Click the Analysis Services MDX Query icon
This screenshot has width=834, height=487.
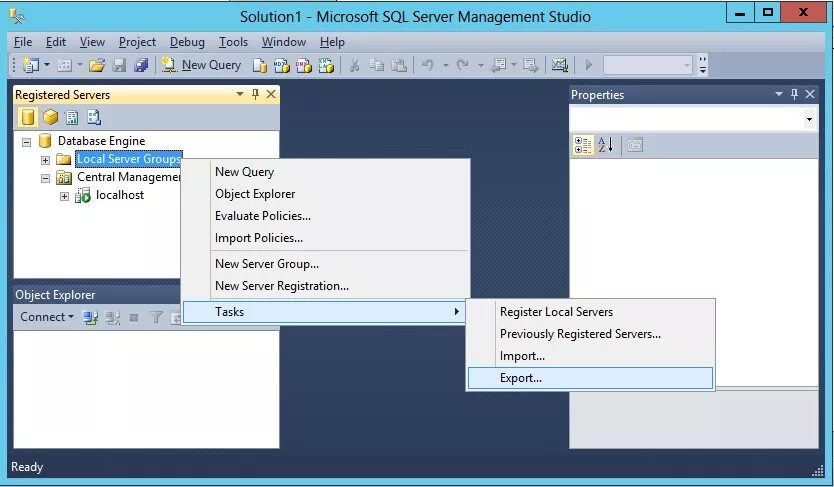(x=281, y=65)
